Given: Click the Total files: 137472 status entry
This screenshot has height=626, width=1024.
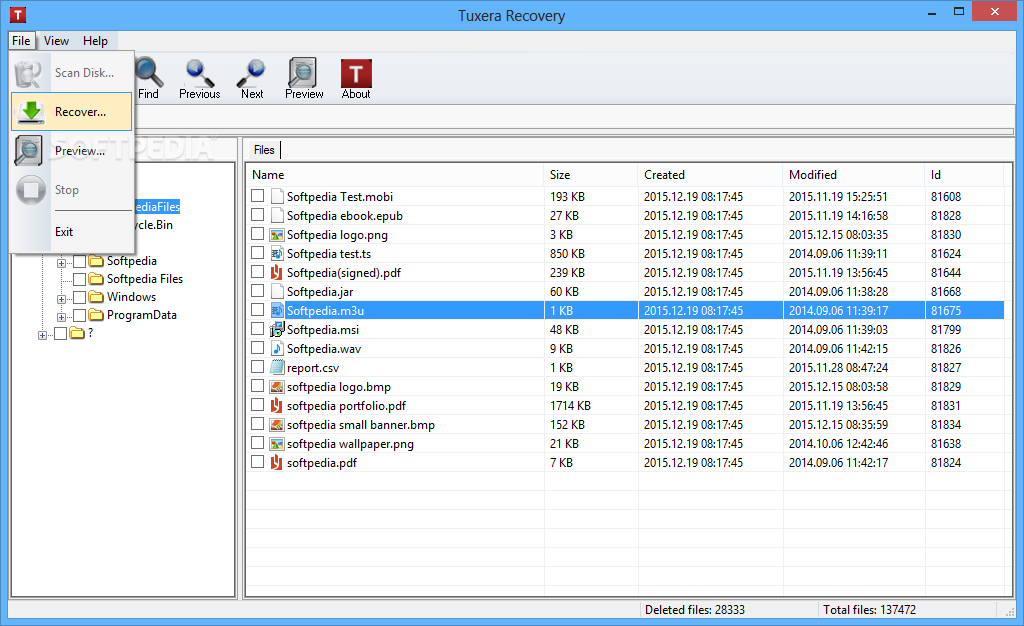Looking at the screenshot, I should click(x=869, y=610).
